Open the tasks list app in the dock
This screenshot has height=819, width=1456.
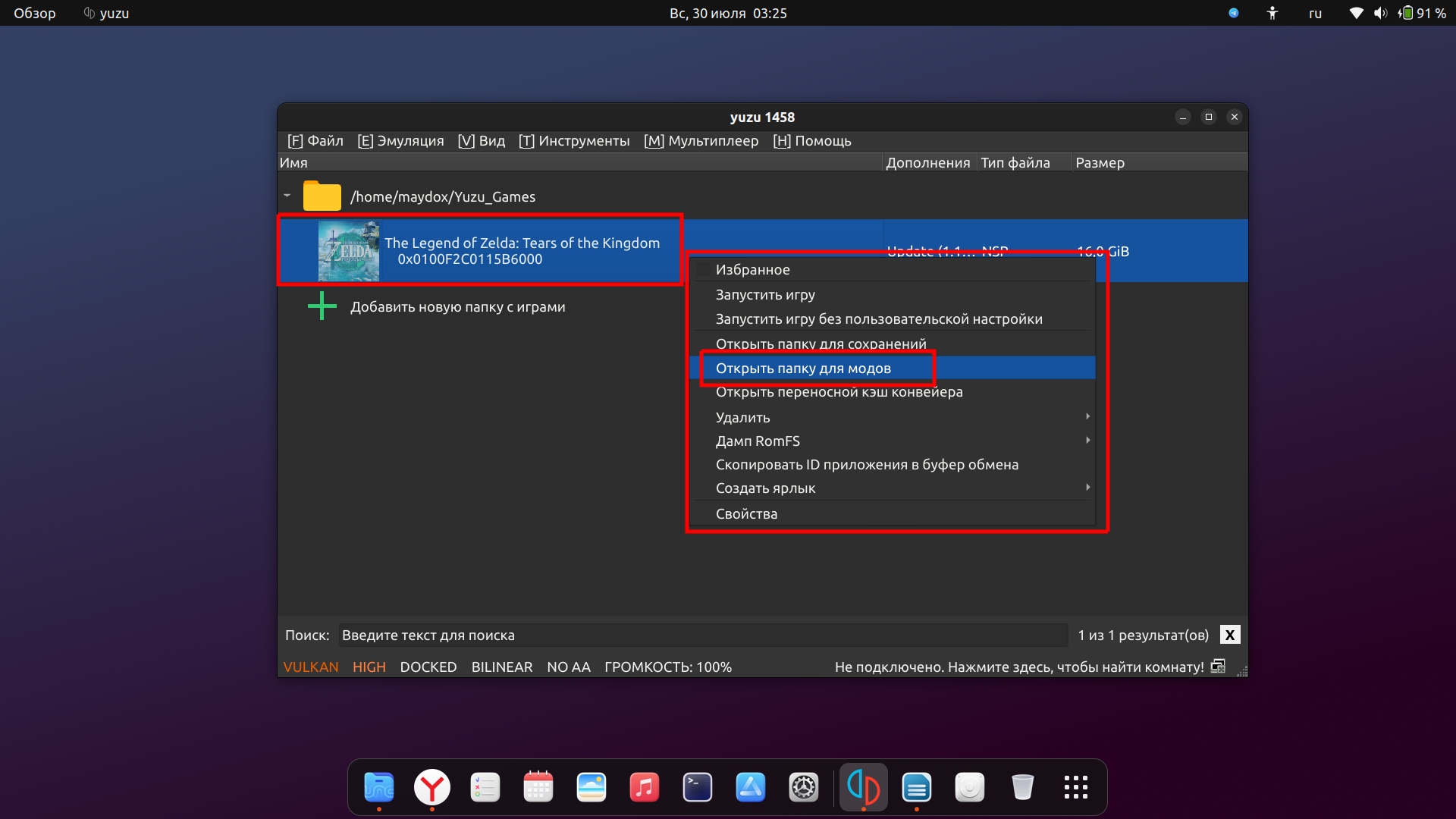click(x=485, y=787)
